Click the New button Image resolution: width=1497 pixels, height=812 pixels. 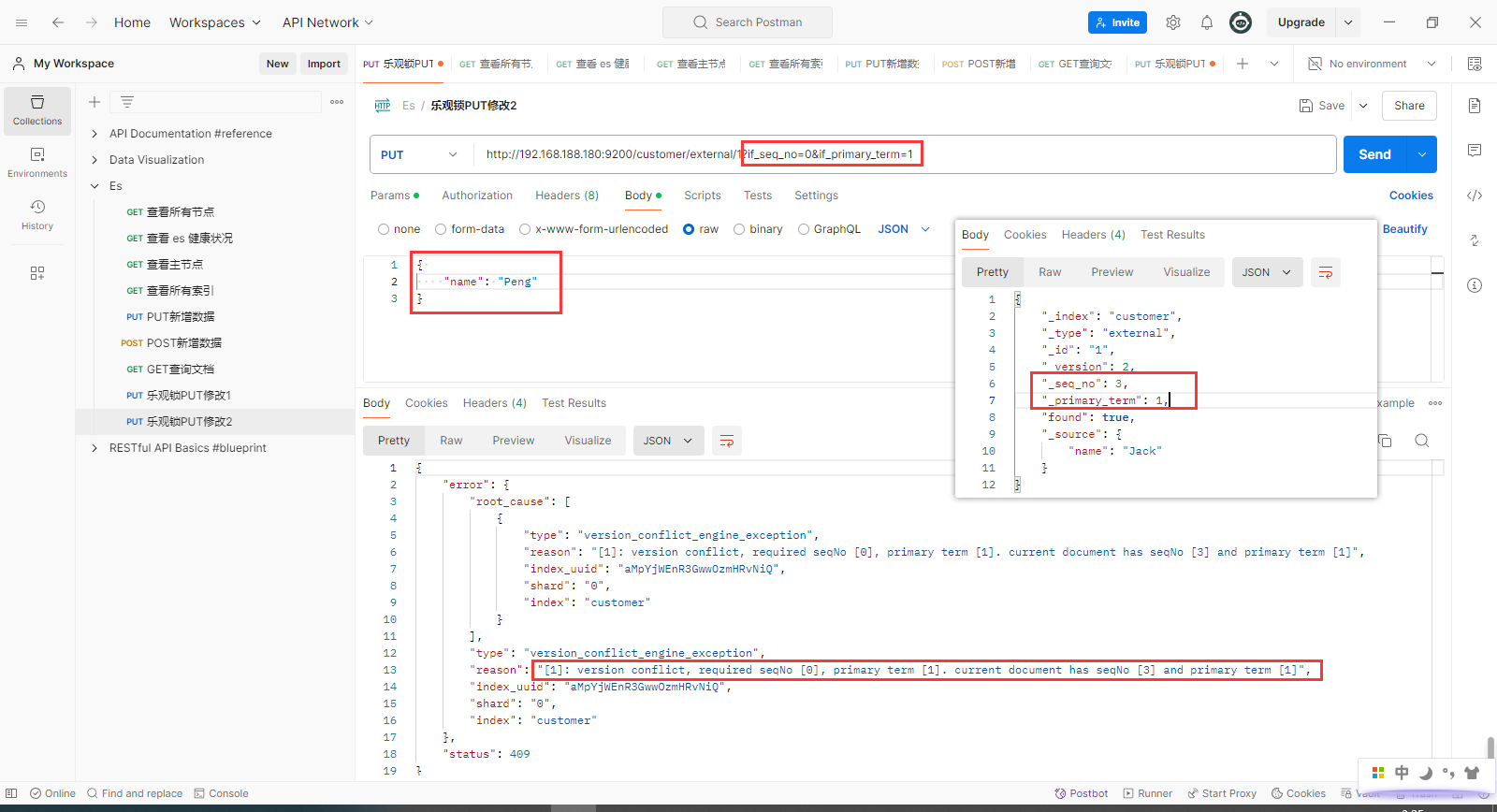[x=277, y=64]
